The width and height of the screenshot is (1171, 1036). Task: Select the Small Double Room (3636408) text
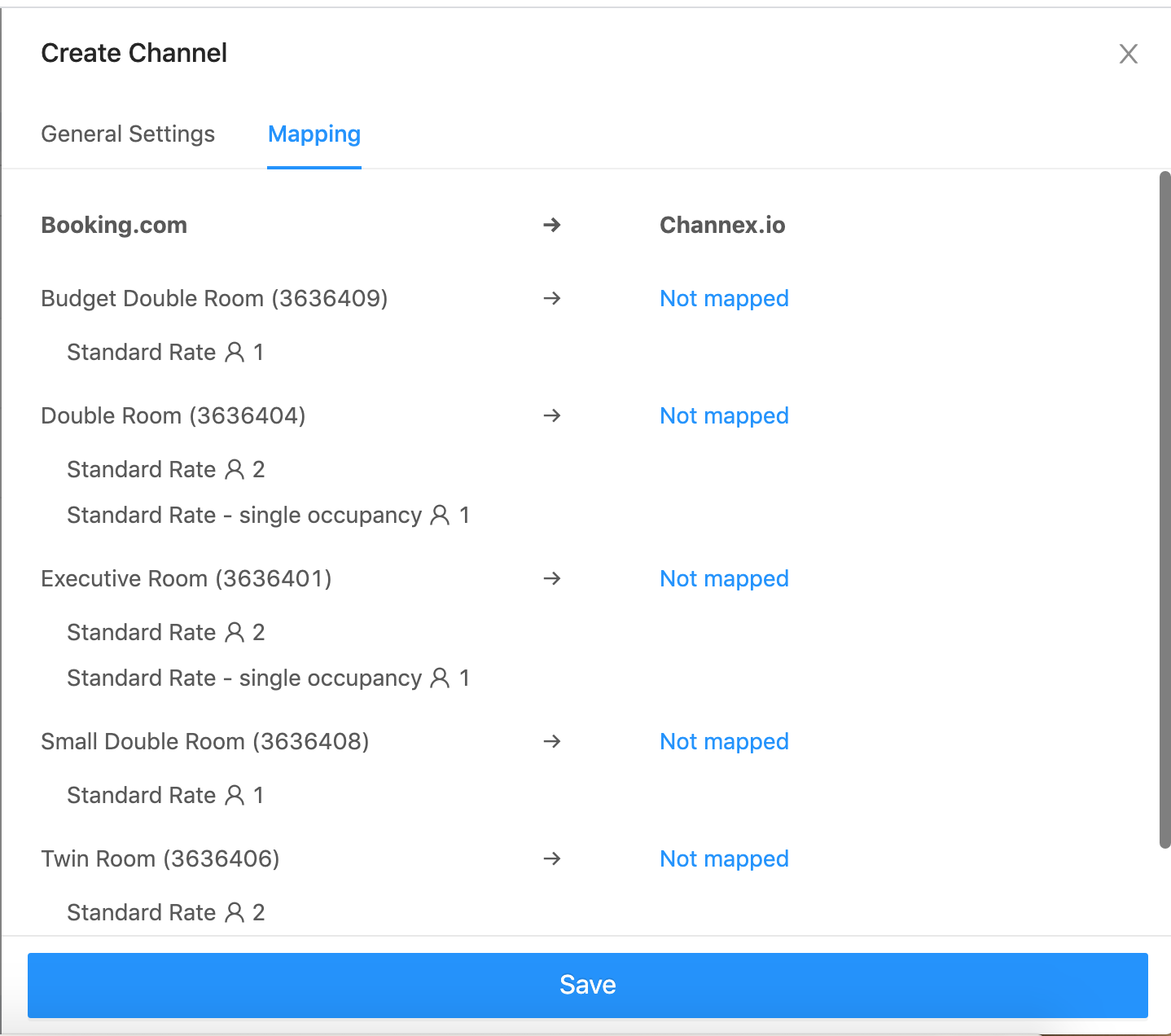[205, 741]
